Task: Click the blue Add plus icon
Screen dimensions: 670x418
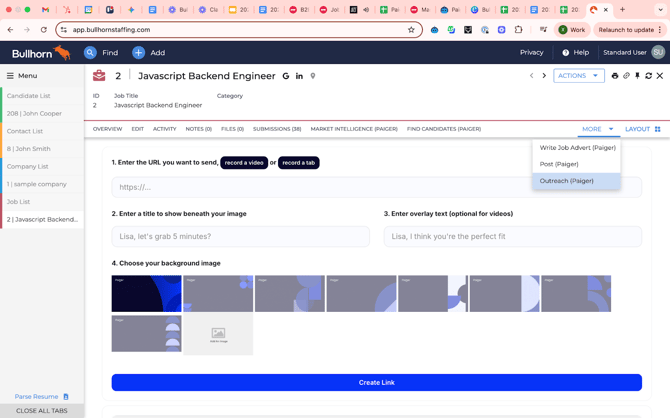Action: tap(138, 53)
